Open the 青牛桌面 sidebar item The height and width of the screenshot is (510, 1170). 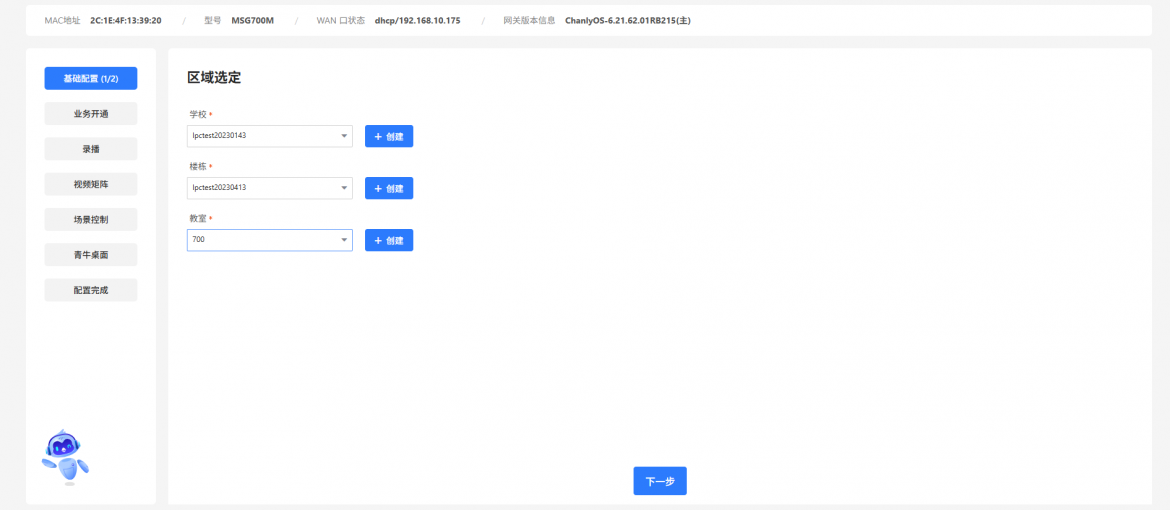coord(91,255)
